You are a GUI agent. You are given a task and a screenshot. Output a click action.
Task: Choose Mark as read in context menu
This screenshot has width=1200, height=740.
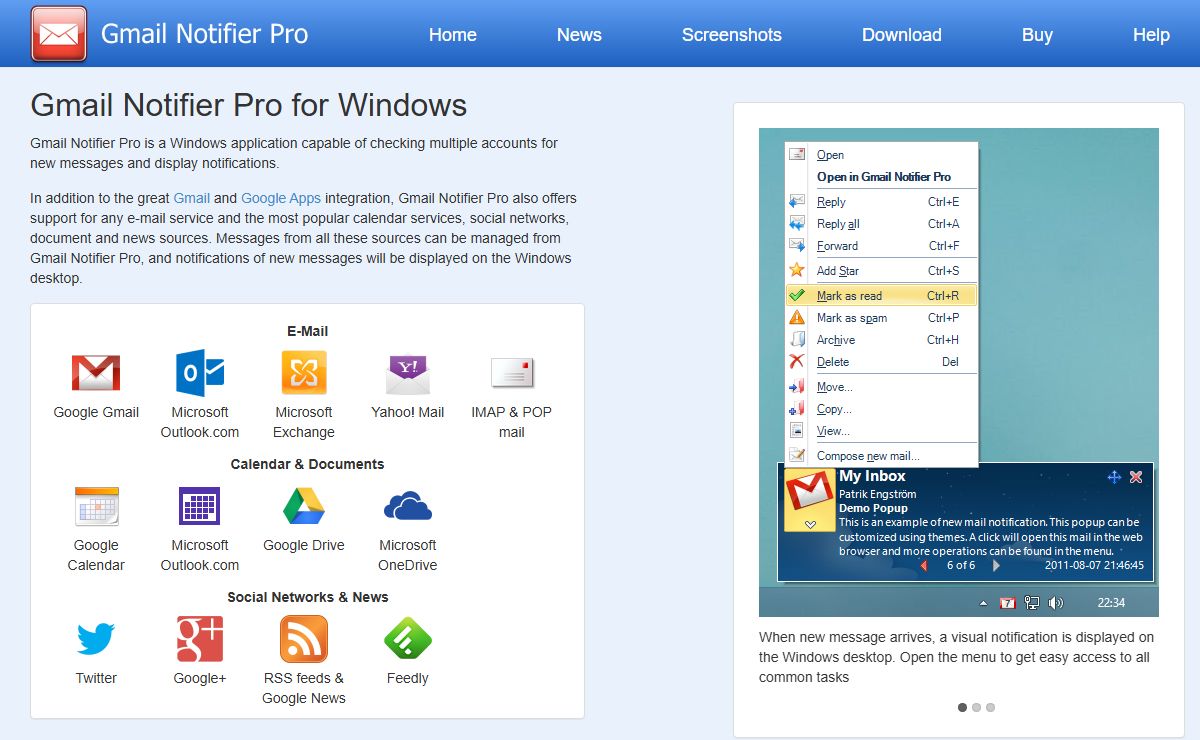coord(881,295)
